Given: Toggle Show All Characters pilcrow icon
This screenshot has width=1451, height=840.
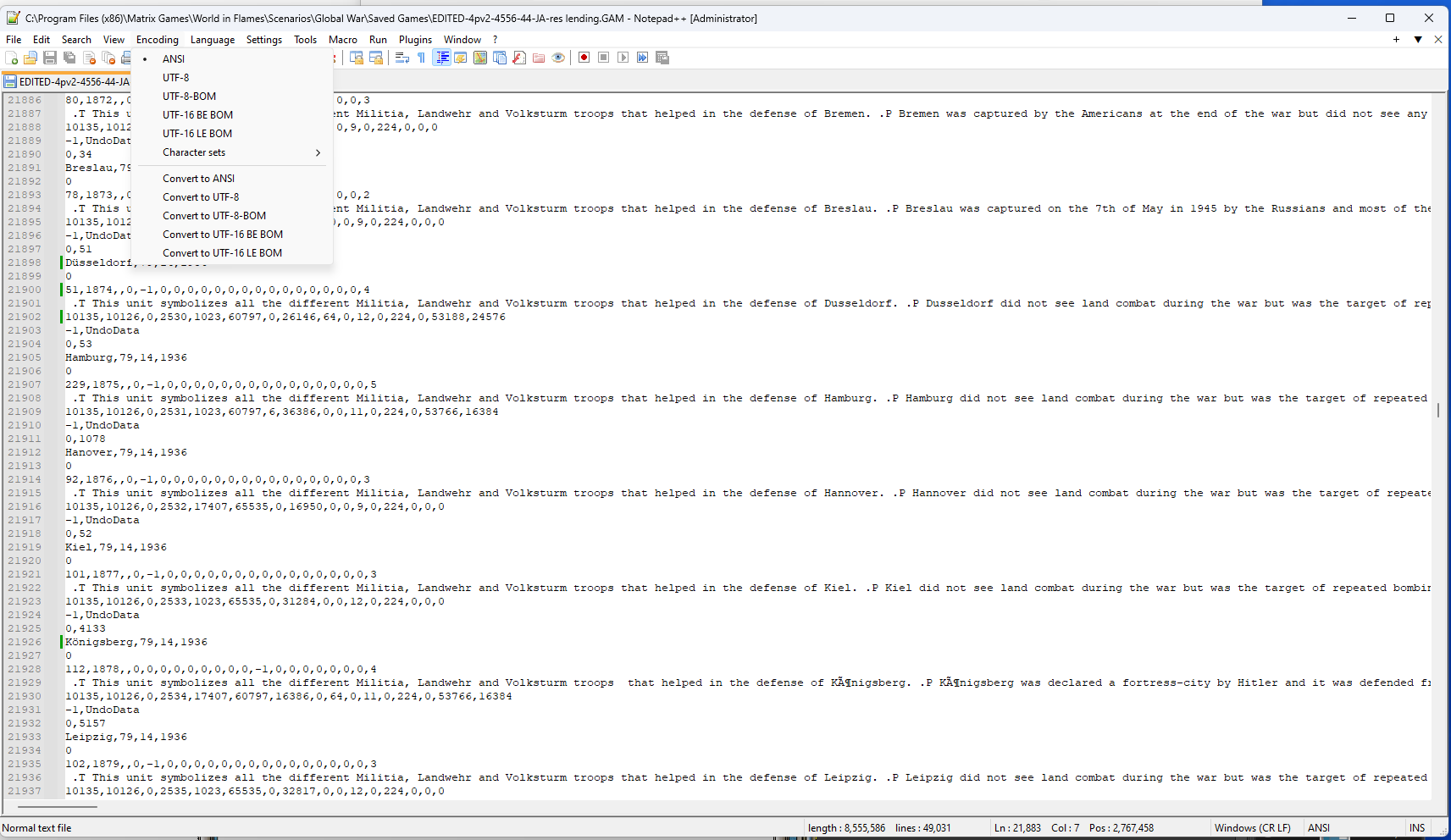Looking at the screenshot, I should click(422, 58).
